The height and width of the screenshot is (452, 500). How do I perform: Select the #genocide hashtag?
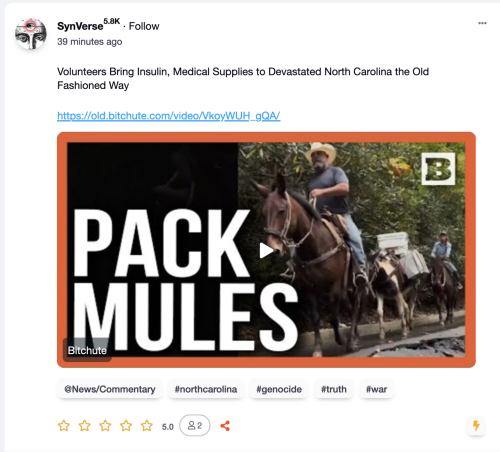[x=279, y=389]
